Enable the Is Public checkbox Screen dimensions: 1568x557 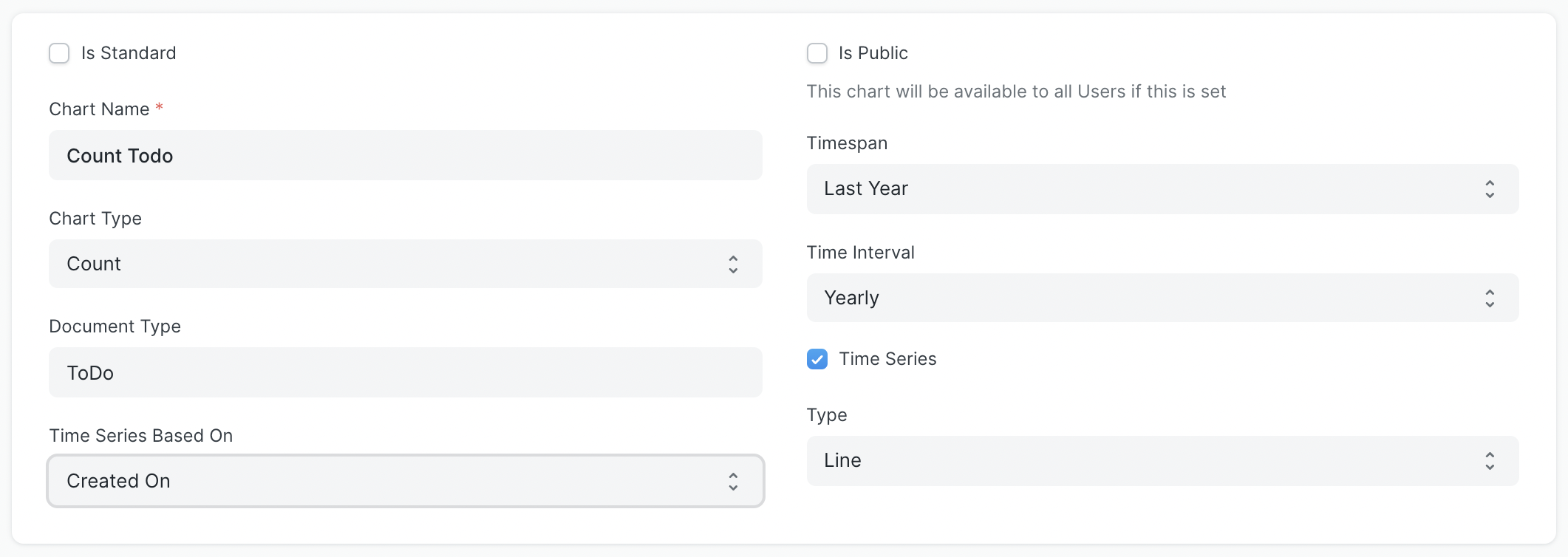817,52
